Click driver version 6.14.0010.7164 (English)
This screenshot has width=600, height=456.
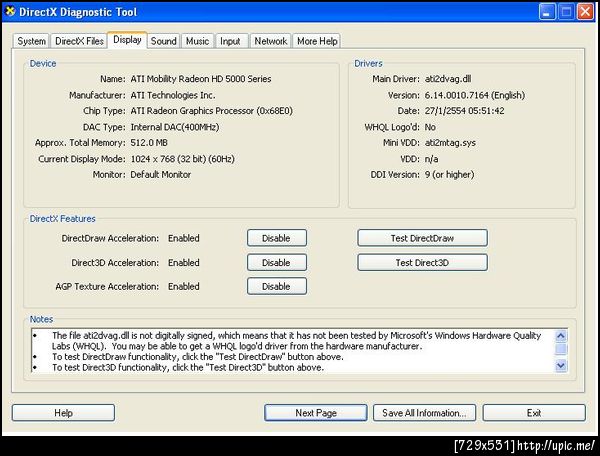coord(475,95)
